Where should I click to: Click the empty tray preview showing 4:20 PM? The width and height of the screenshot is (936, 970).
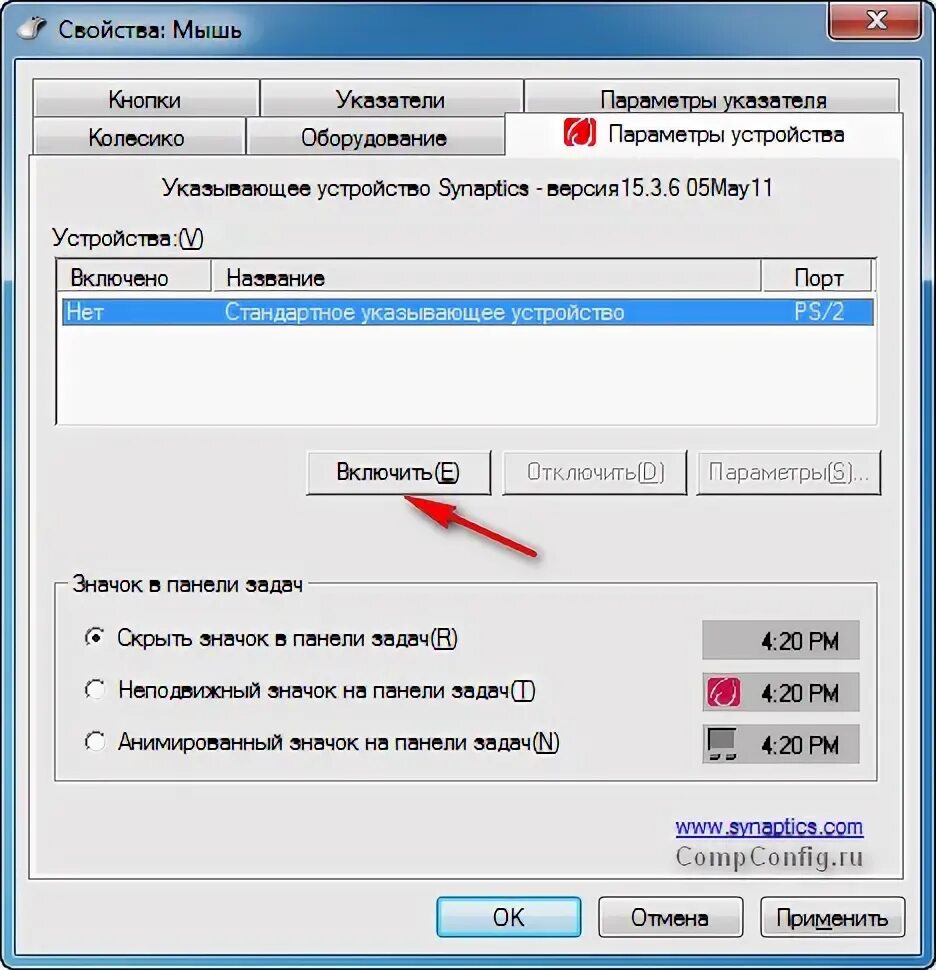[x=781, y=640]
